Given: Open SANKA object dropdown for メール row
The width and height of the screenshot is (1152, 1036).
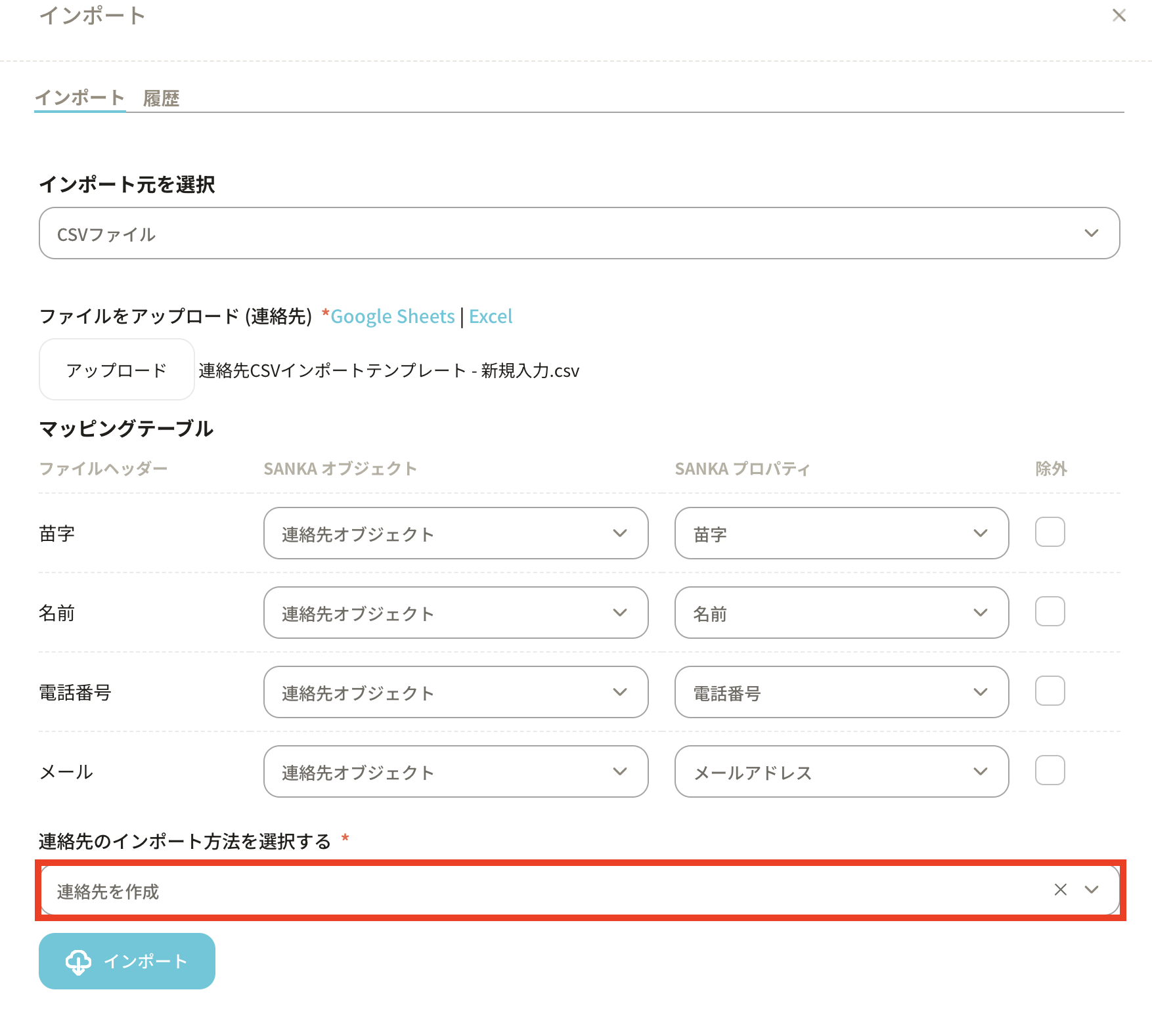Looking at the screenshot, I should (455, 771).
